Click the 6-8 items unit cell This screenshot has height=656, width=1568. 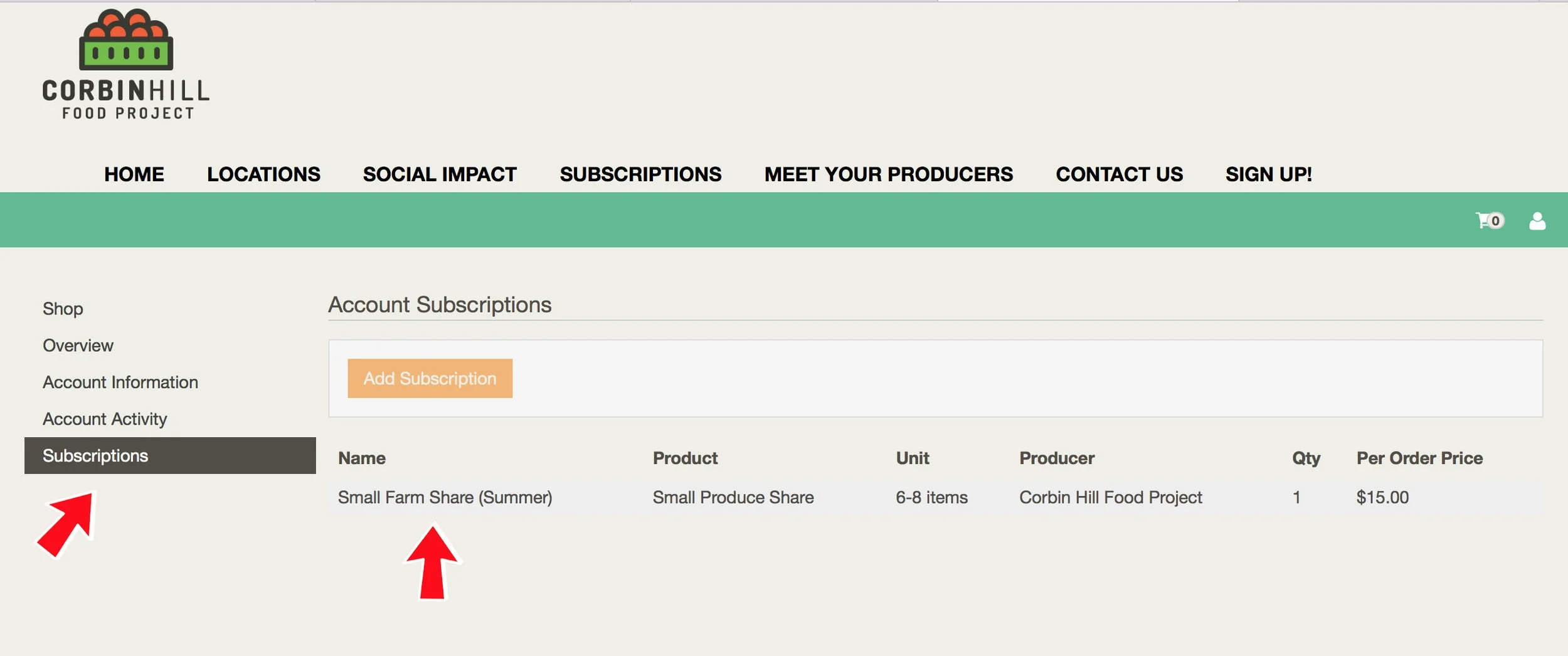931,497
